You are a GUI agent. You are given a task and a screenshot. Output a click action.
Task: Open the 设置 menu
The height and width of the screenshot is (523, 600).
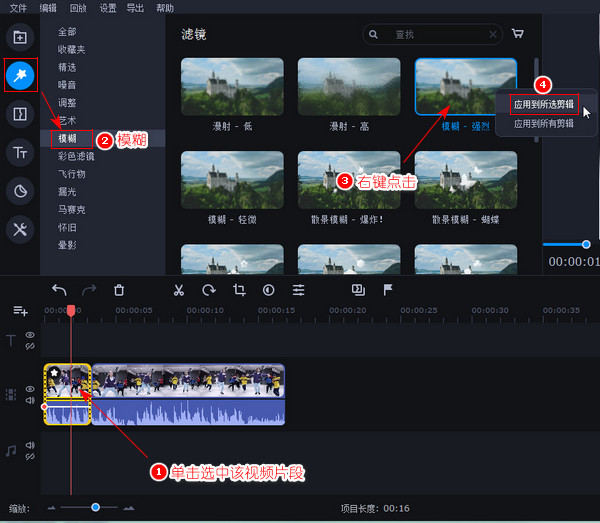pyautogui.click(x=108, y=8)
